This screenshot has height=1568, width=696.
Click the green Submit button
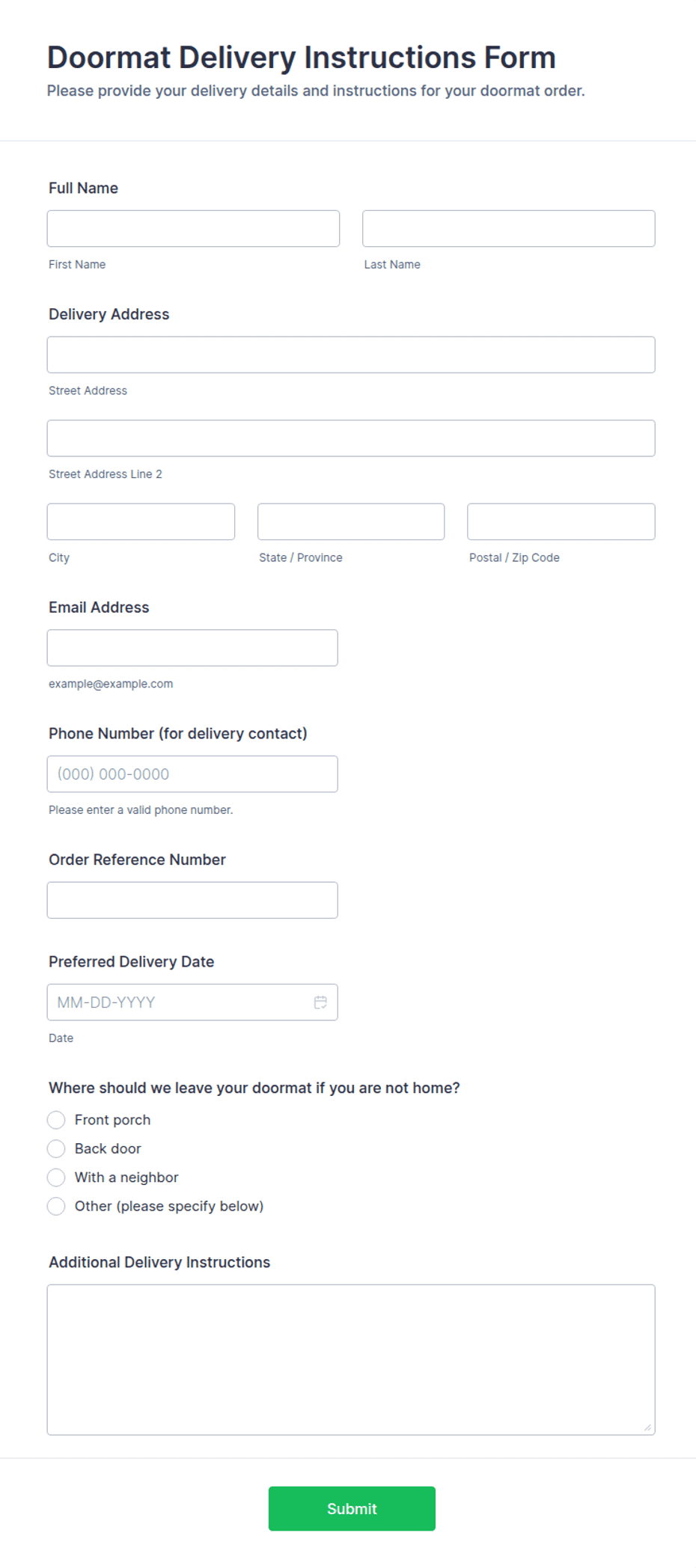(x=352, y=1508)
